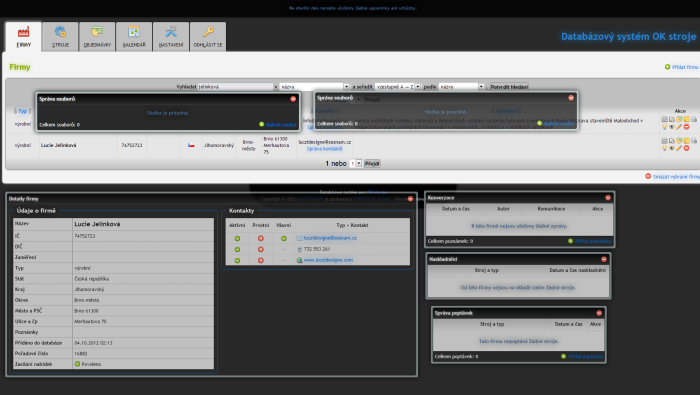Click the lightbulb icon in the first company row

coord(664,127)
